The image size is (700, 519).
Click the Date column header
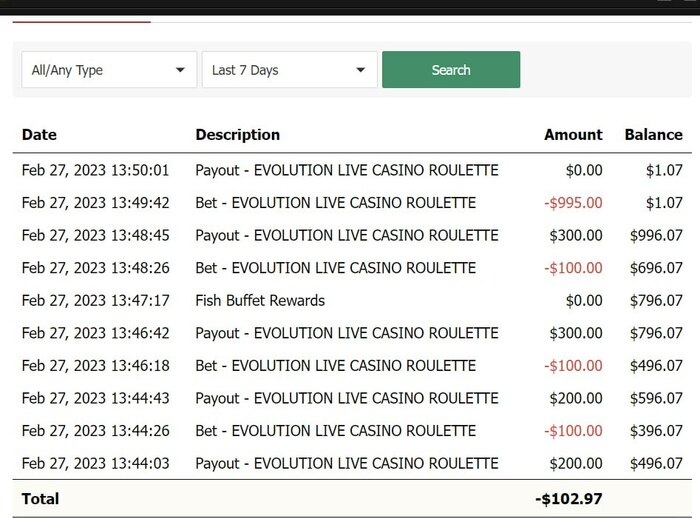pos(39,134)
